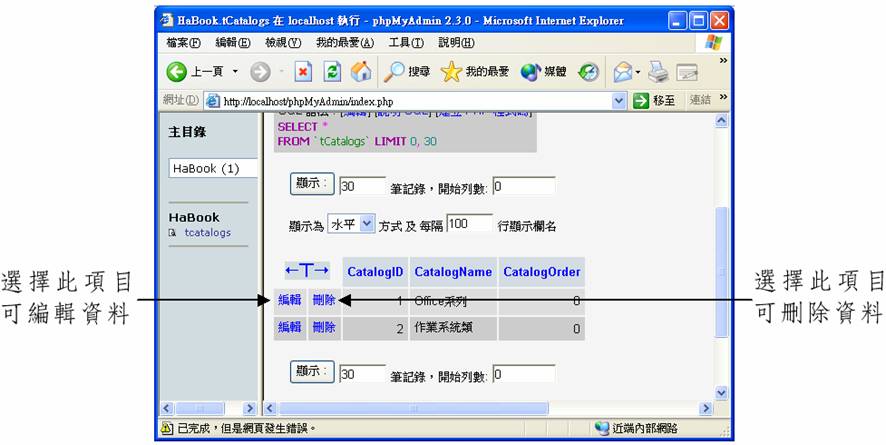886x445 pixels.
Task: Click the upper start-row field showing 0
Action: tap(524, 186)
